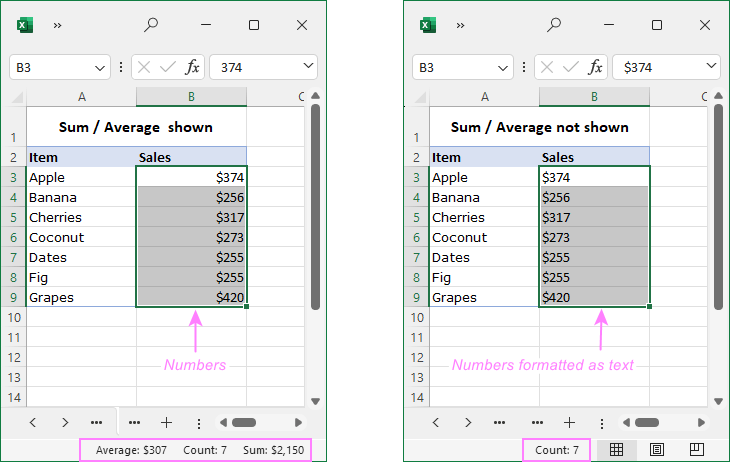This screenshot has height=462, width=730.
Task: Click the Insert Function fx icon in right window
Action: coord(595,67)
